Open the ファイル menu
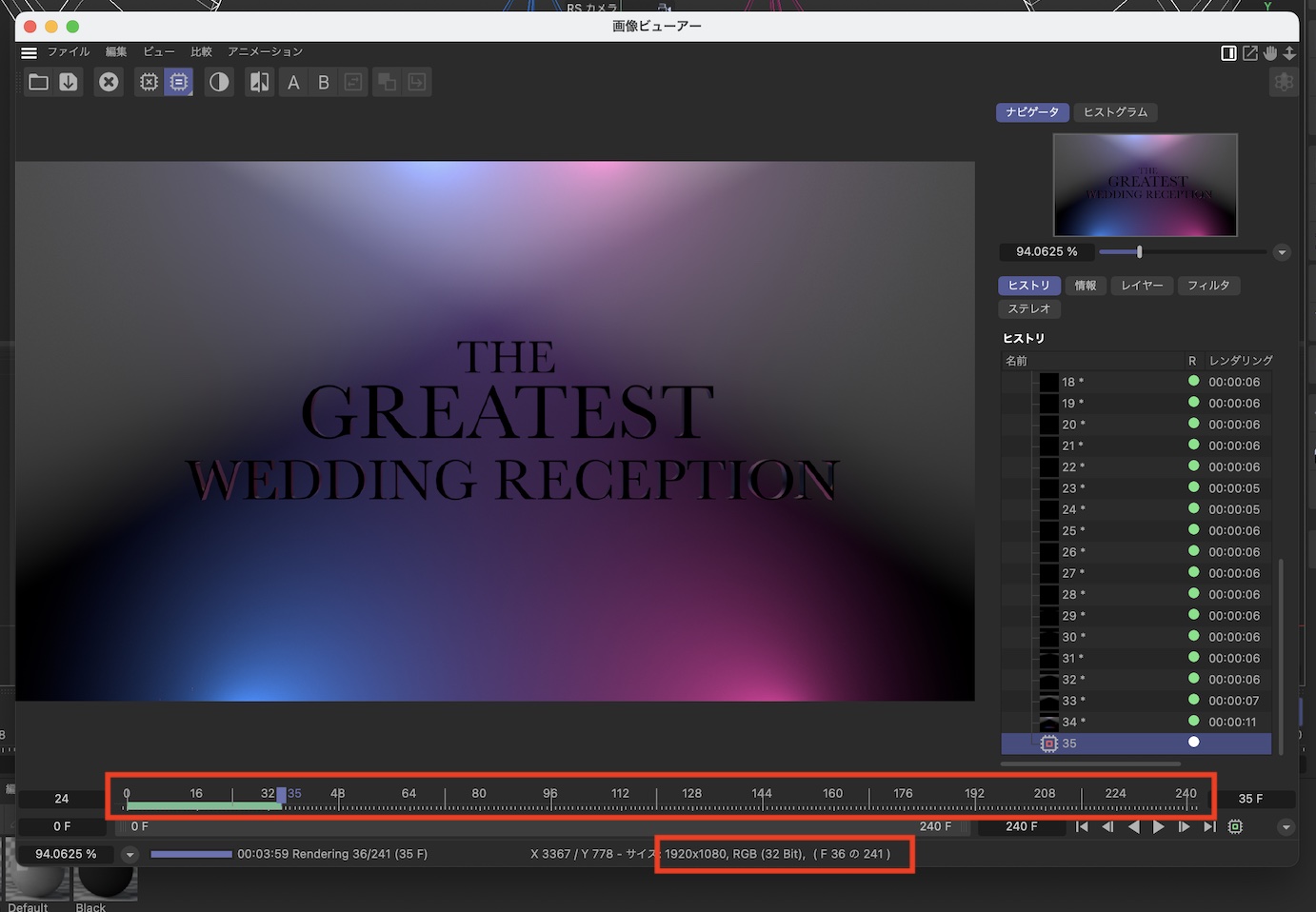 (x=69, y=51)
